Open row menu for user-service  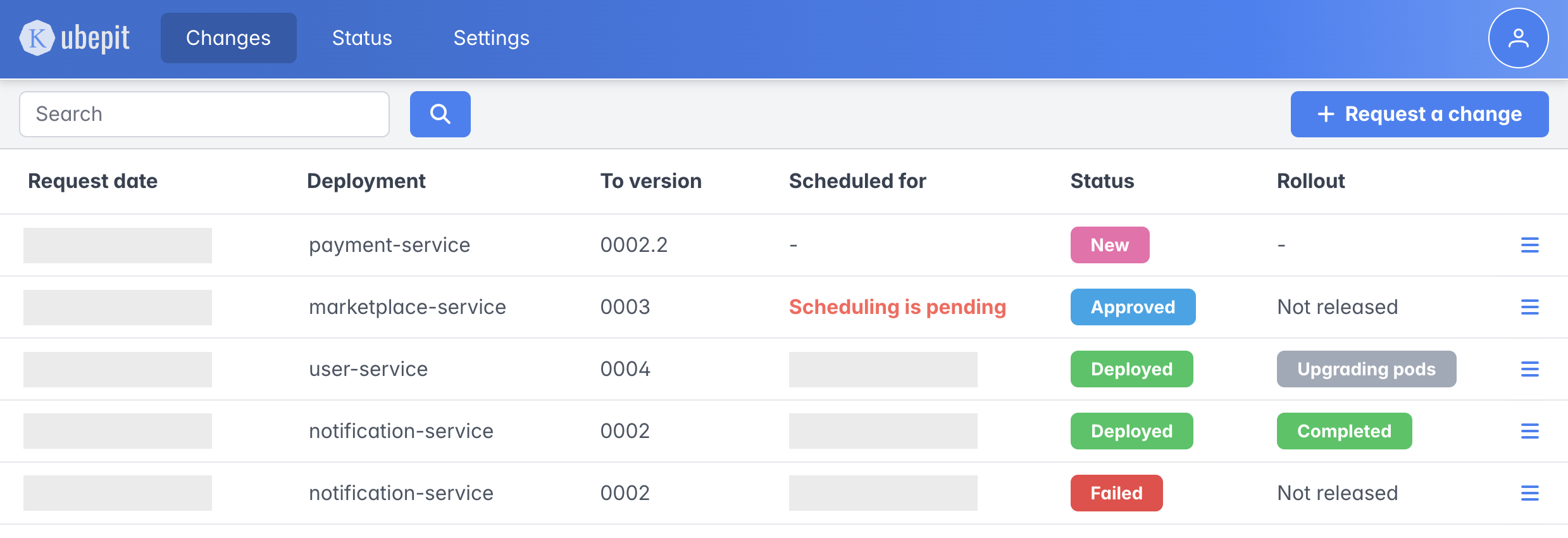pos(1529,369)
